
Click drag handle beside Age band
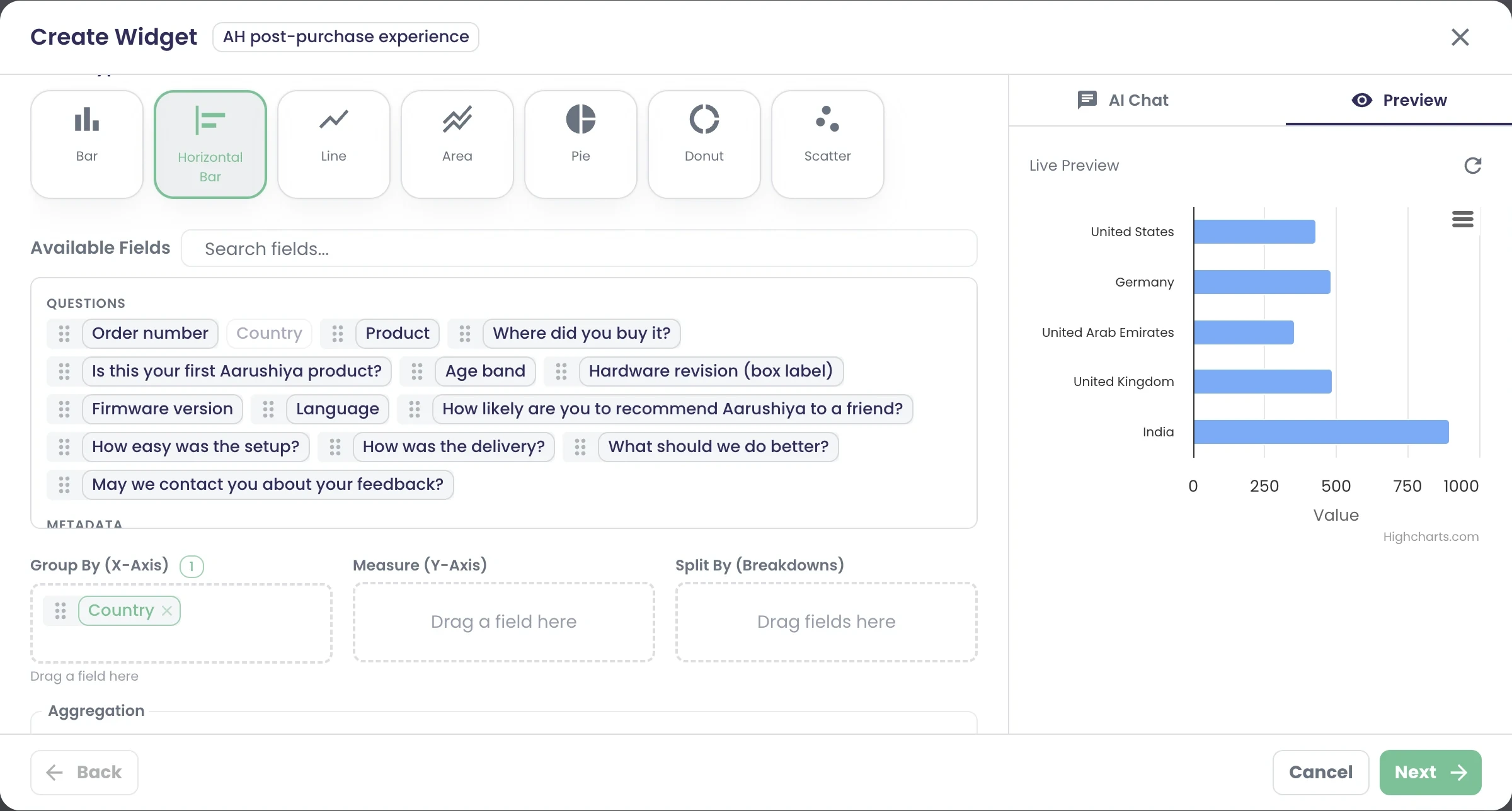[417, 371]
